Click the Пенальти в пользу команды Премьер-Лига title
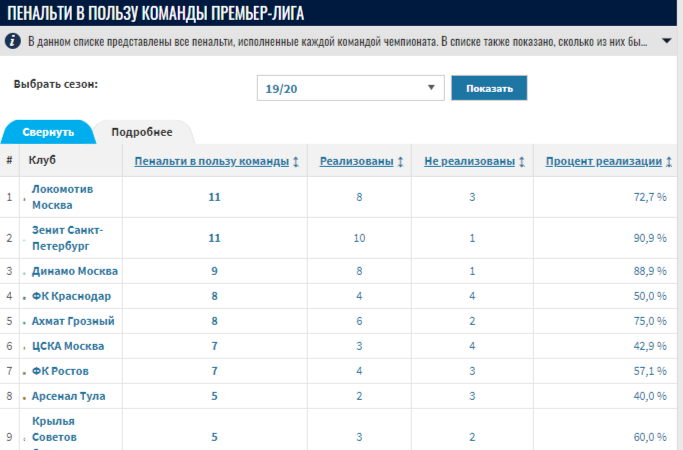 pos(156,14)
